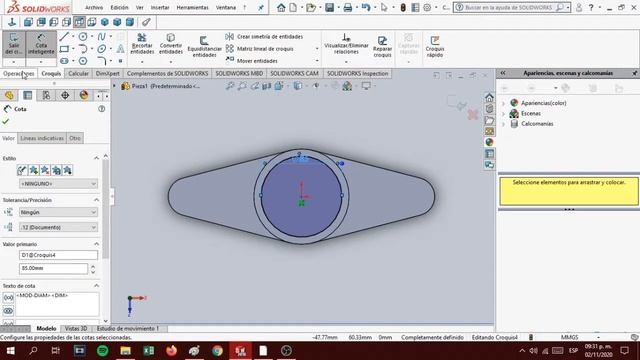Click the Print icon in the top toolbar
Screen dimensions: 640x360
tap(347, 7)
